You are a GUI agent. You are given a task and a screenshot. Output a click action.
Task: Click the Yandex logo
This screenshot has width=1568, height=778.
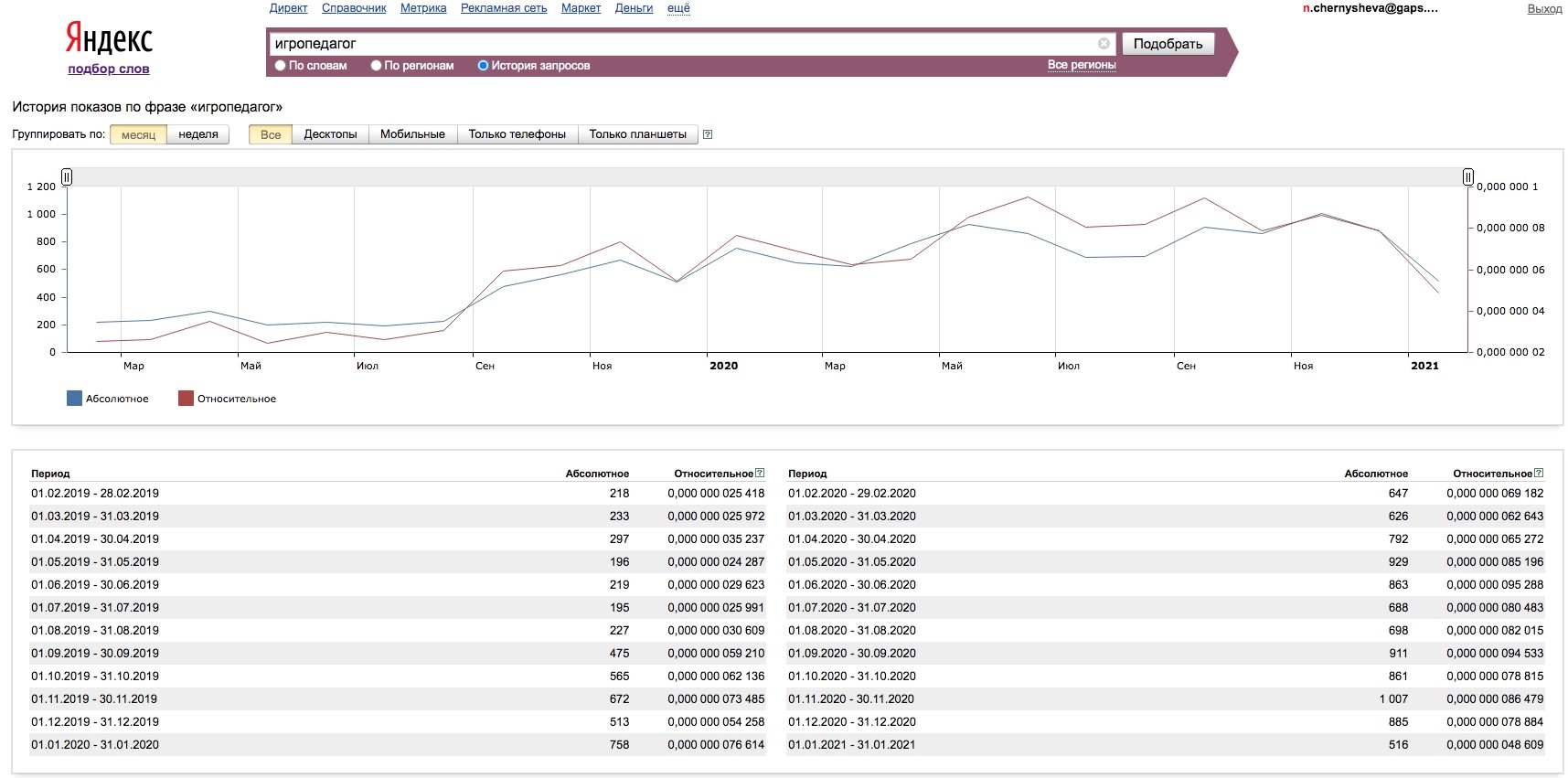pos(109,39)
